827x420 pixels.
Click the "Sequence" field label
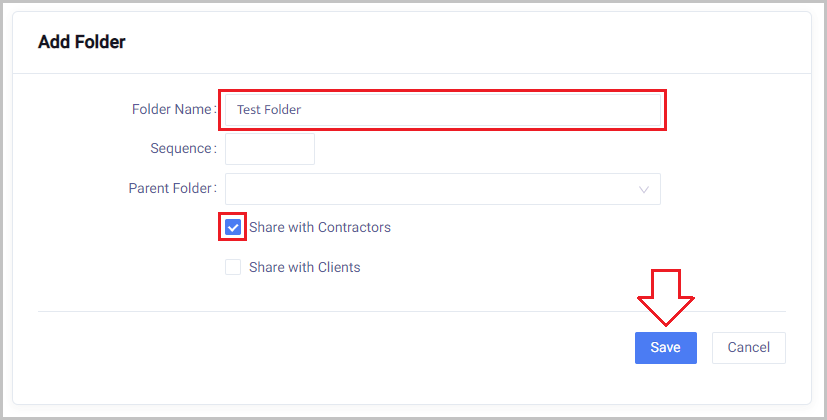(181, 149)
